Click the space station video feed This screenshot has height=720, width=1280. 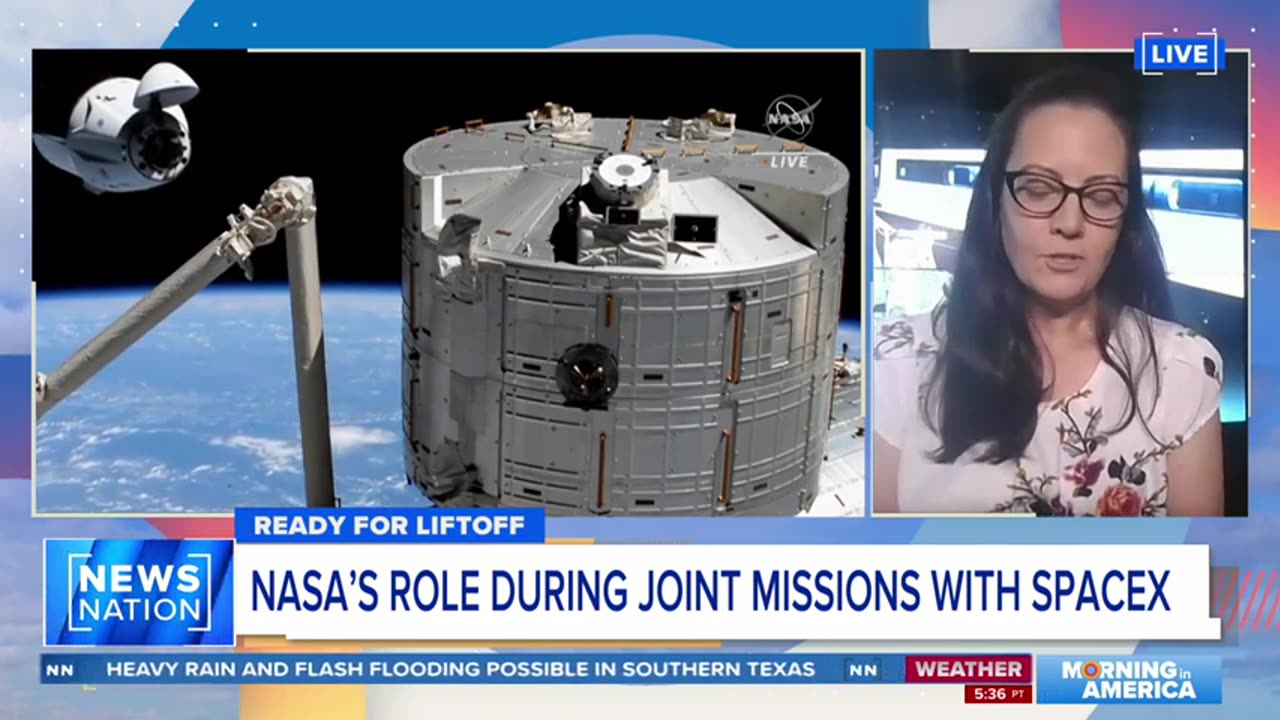click(448, 283)
